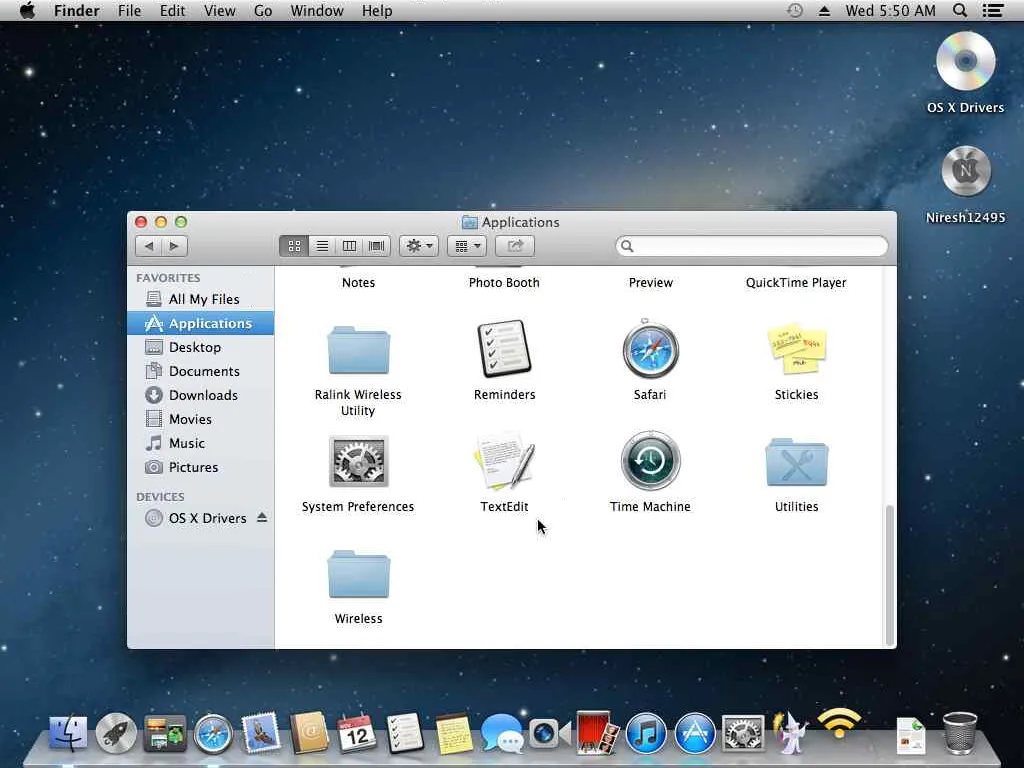Select All My Files in sidebar
1024x768 pixels.
pyautogui.click(x=200, y=299)
